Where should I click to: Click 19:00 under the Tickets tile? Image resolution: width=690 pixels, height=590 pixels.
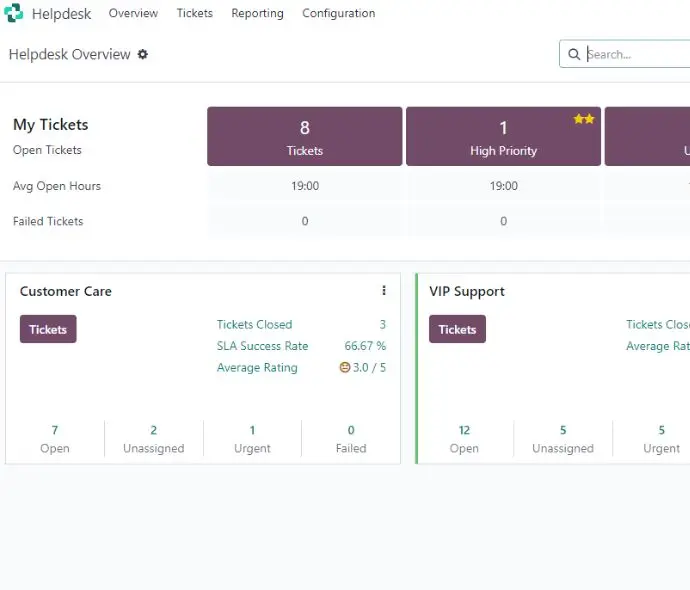coord(305,186)
